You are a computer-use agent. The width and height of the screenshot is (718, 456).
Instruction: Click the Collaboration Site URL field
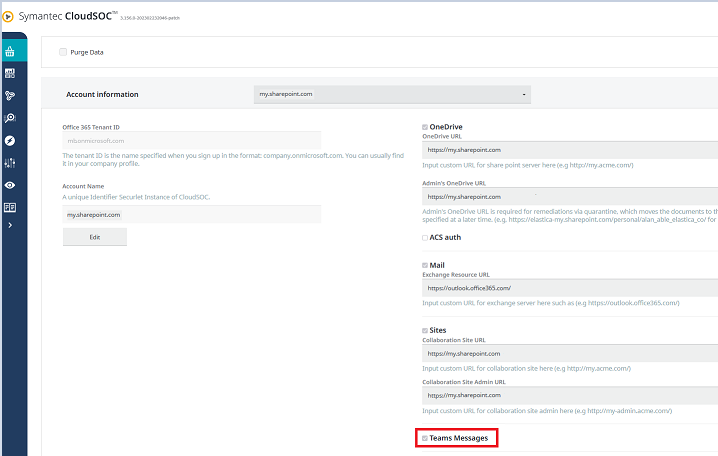pos(570,354)
